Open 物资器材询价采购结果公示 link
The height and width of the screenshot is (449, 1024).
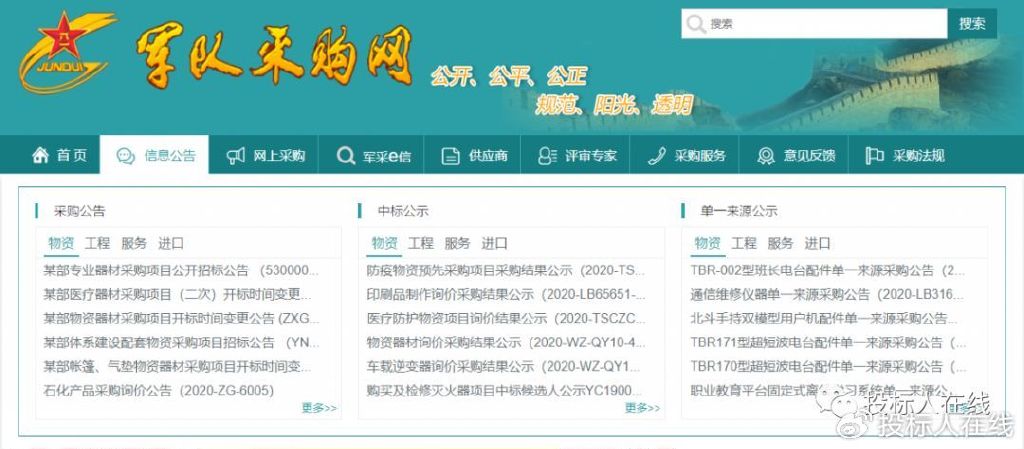pos(506,343)
